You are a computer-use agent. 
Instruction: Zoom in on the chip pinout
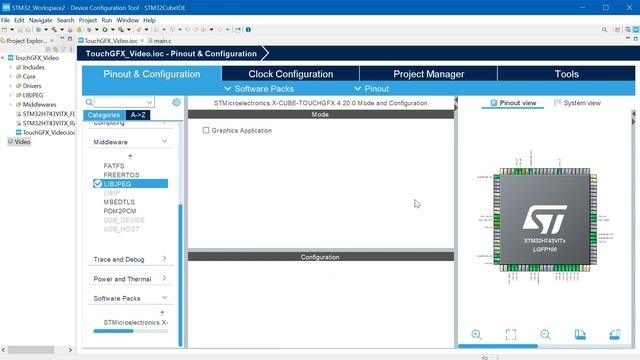(476, 335)
